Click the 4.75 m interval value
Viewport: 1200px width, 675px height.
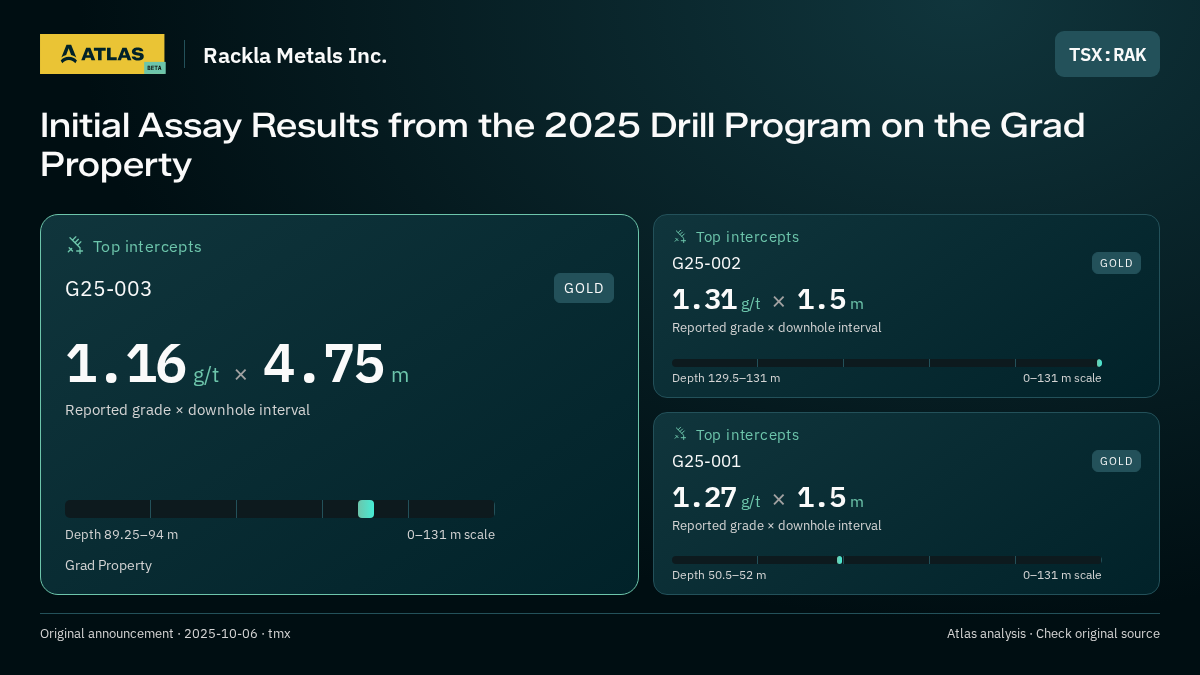coord(336,363)
